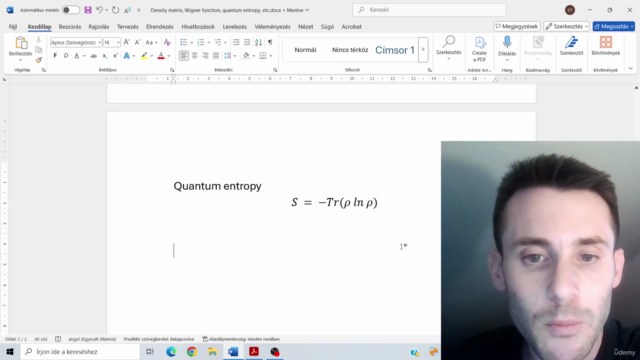Expand the document title Mentve dropdown
Screen dimensions: 640x360
coord(307,10)
